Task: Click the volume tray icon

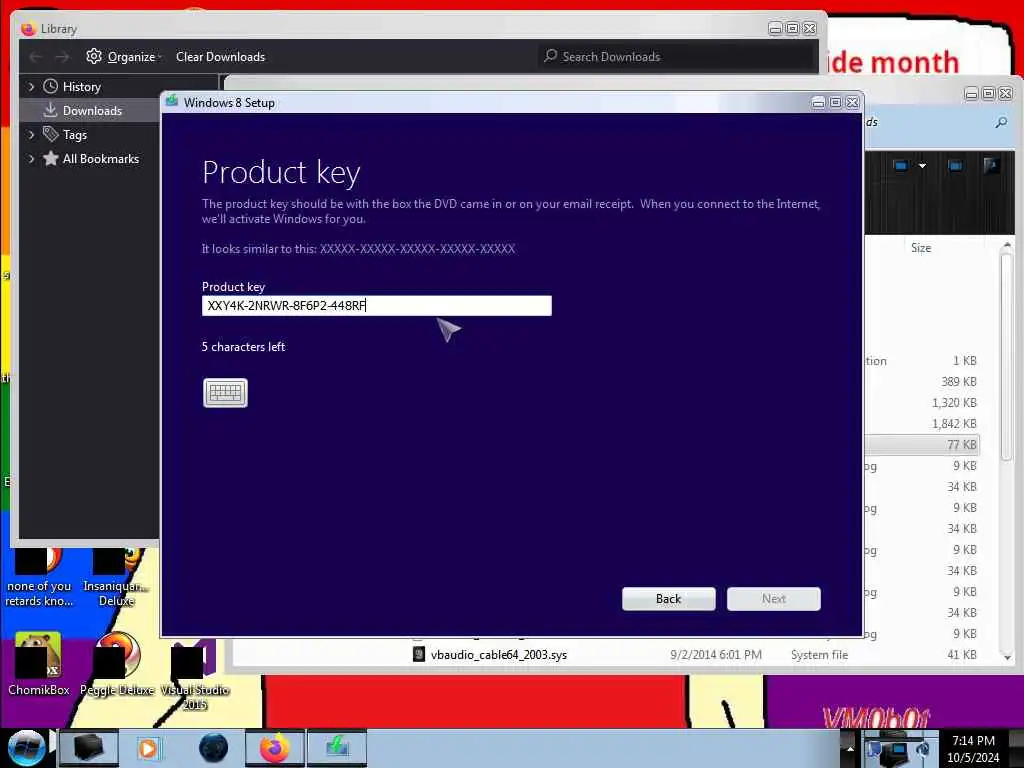Action: tap(923, 750)
